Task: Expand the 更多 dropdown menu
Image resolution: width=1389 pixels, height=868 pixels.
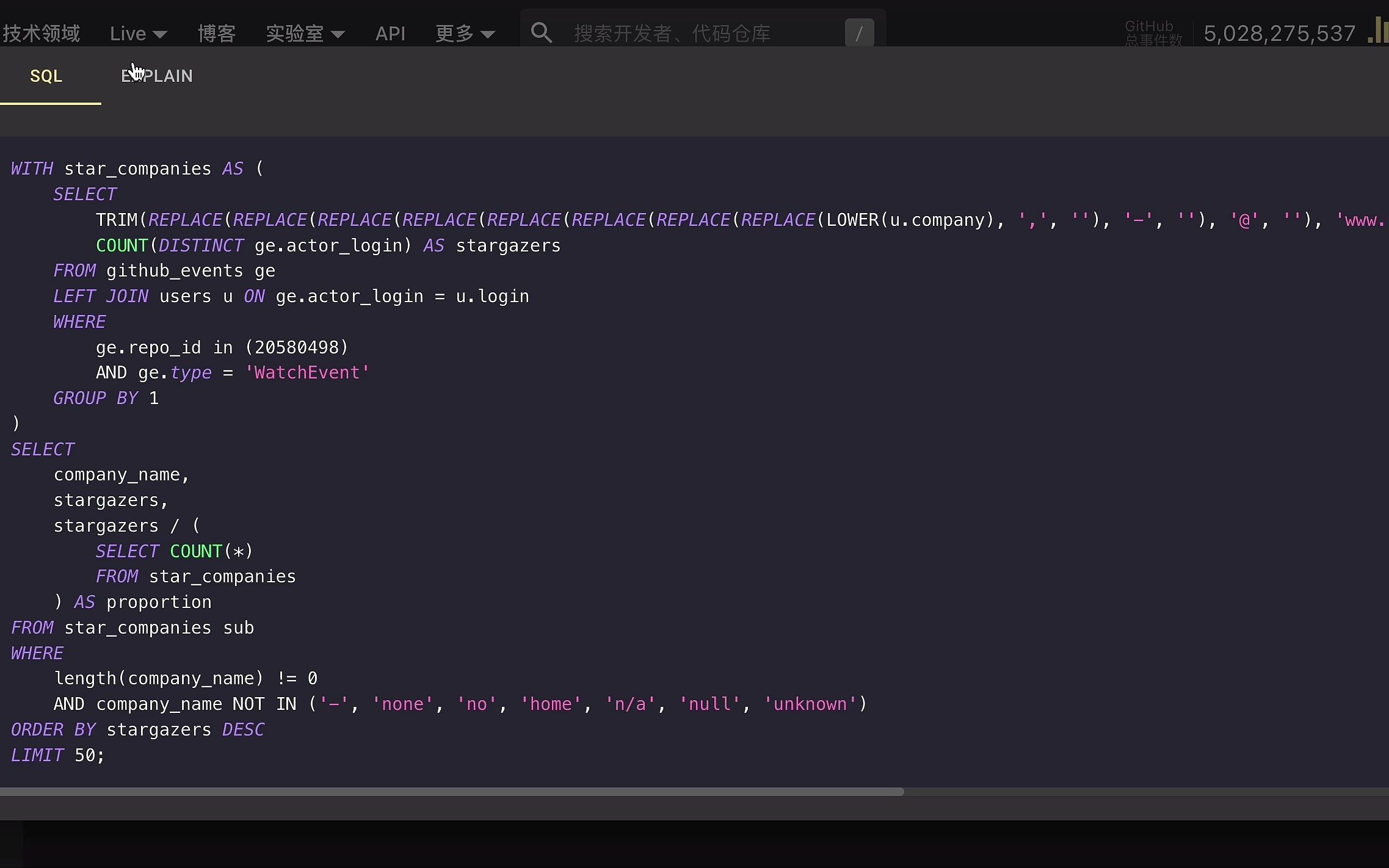Action: tap(465, 33)
